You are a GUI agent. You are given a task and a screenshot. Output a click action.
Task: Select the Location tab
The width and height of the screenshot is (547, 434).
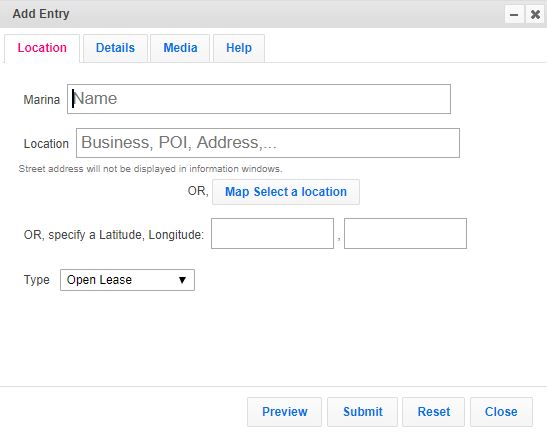tap(42, 48)
